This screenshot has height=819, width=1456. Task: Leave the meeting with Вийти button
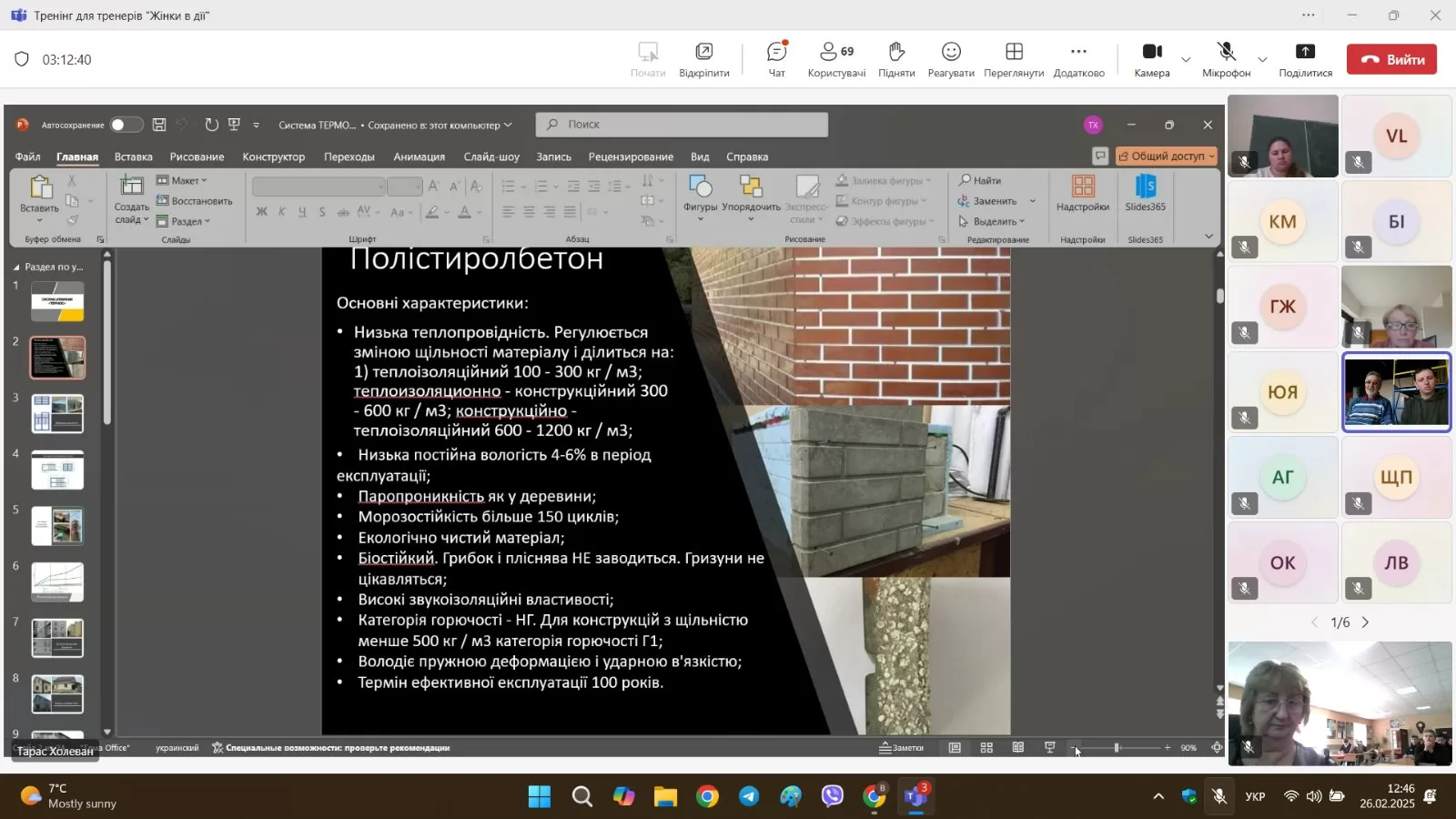[x=1391, y=59]
